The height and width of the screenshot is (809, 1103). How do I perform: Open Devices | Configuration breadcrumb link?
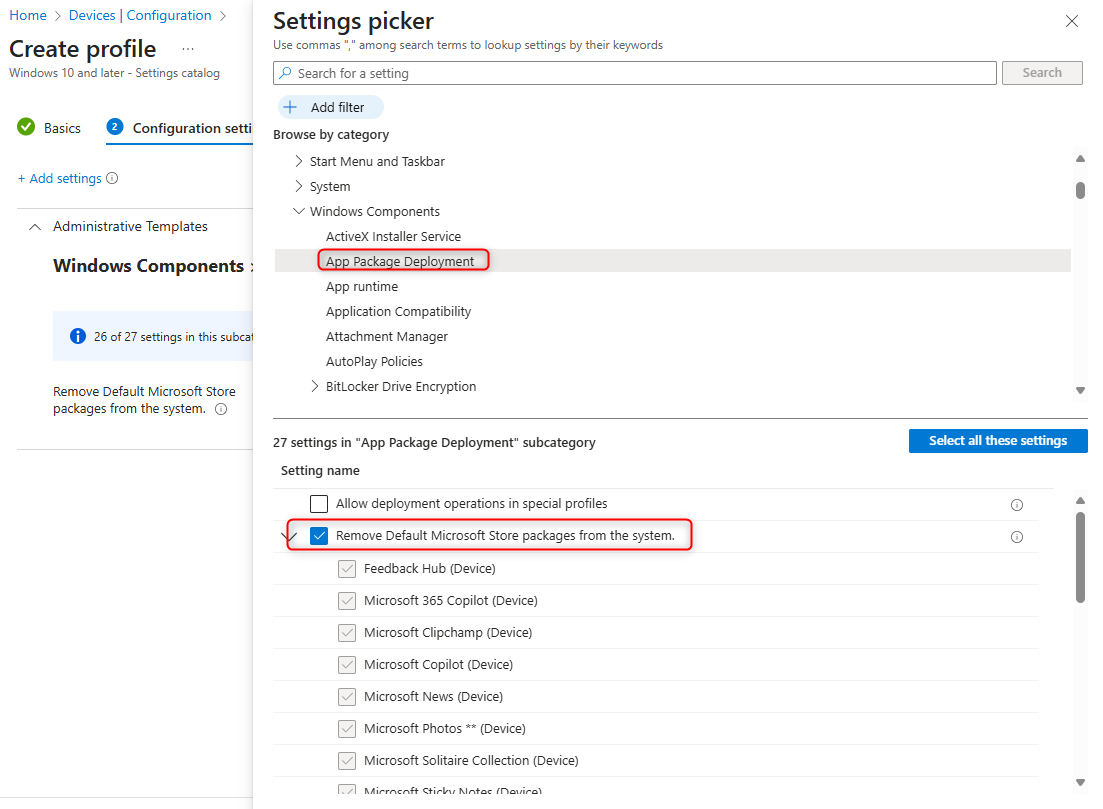pyautogui.click(x=140, y=15)
